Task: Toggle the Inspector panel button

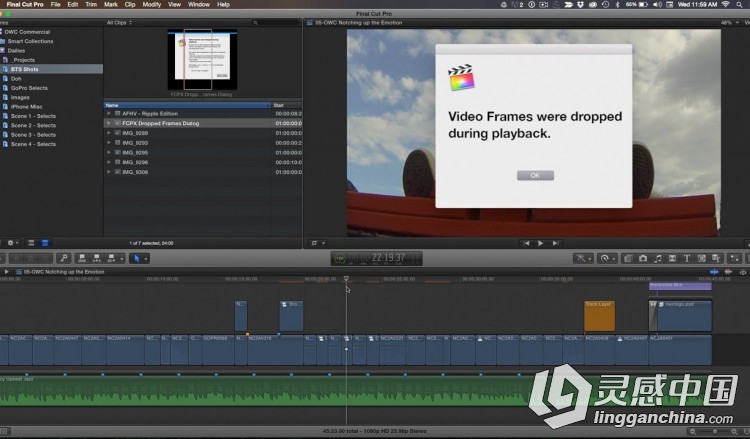Action: pos(735,258)
